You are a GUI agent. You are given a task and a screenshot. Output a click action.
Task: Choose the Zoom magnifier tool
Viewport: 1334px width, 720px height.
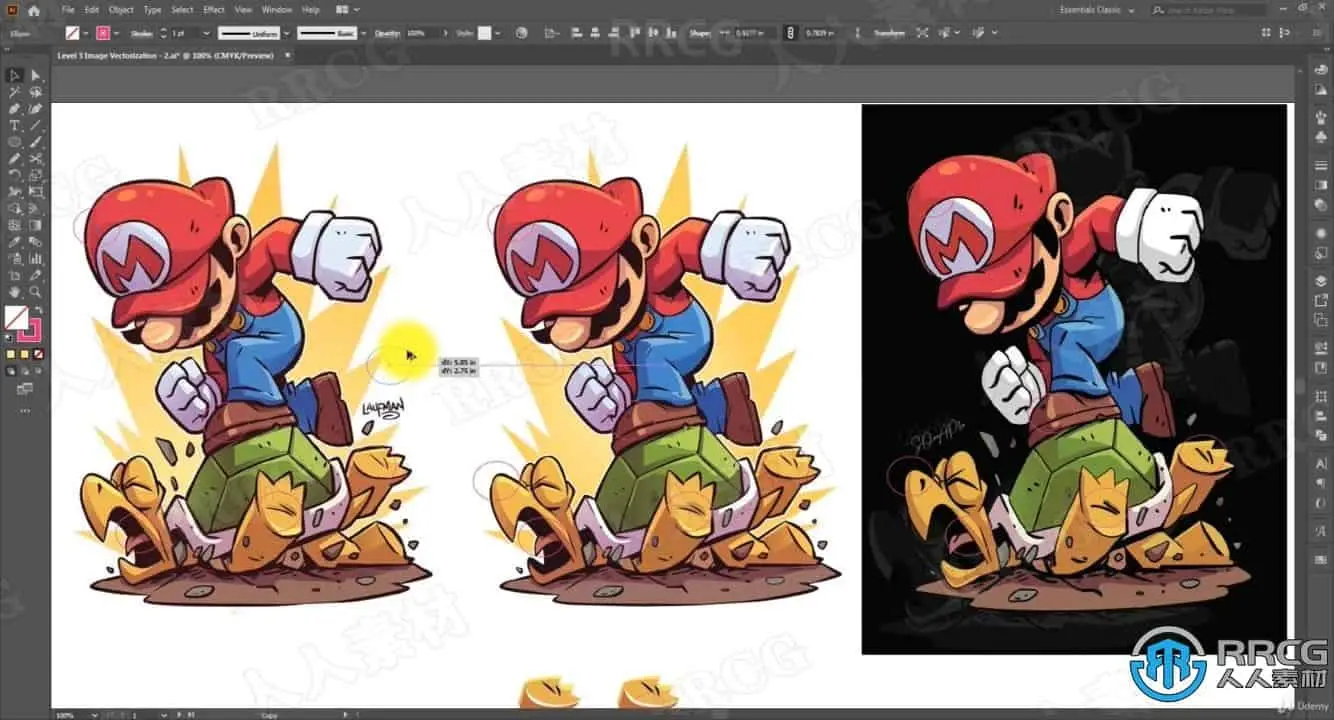36,292
